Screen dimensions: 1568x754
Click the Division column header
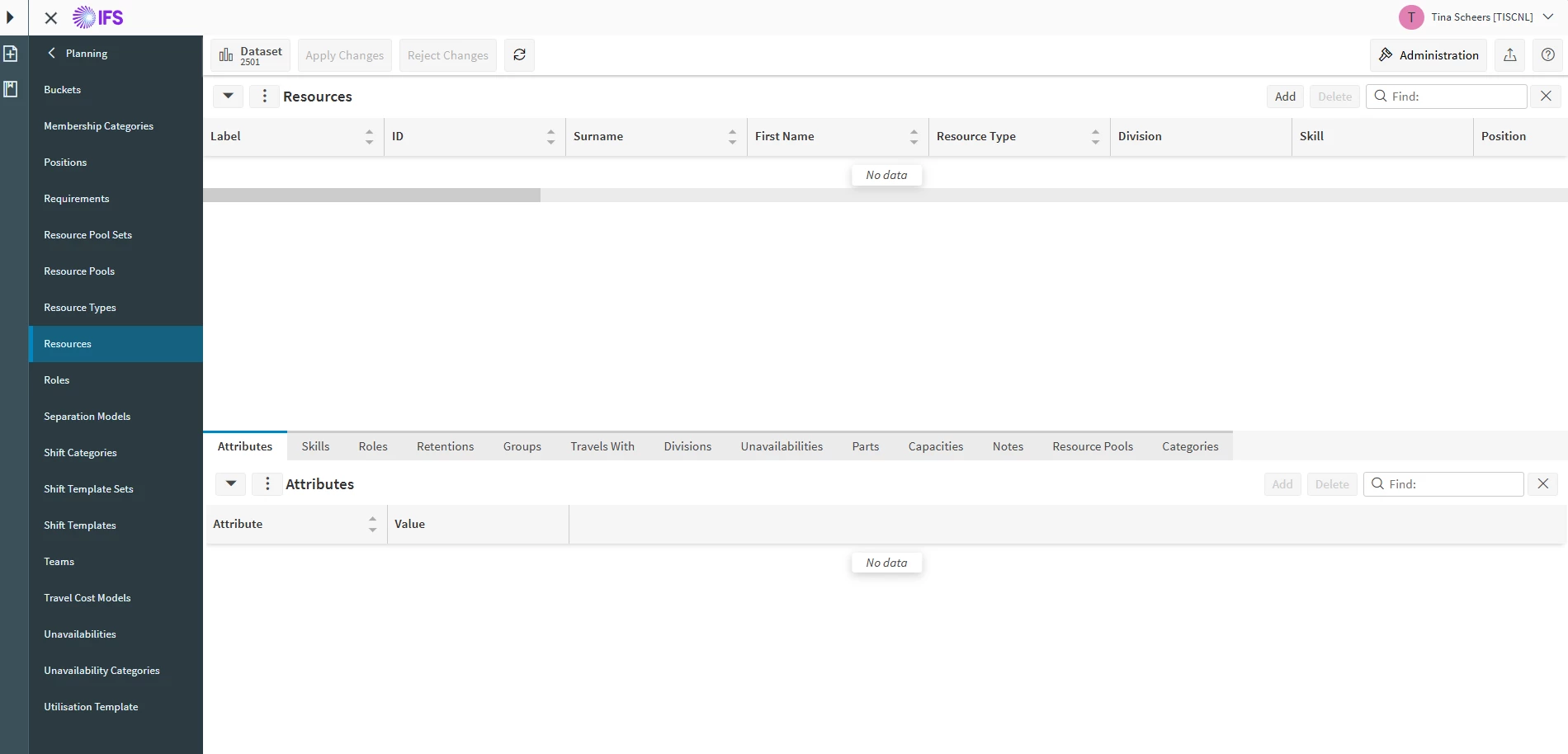[1201, 137]
